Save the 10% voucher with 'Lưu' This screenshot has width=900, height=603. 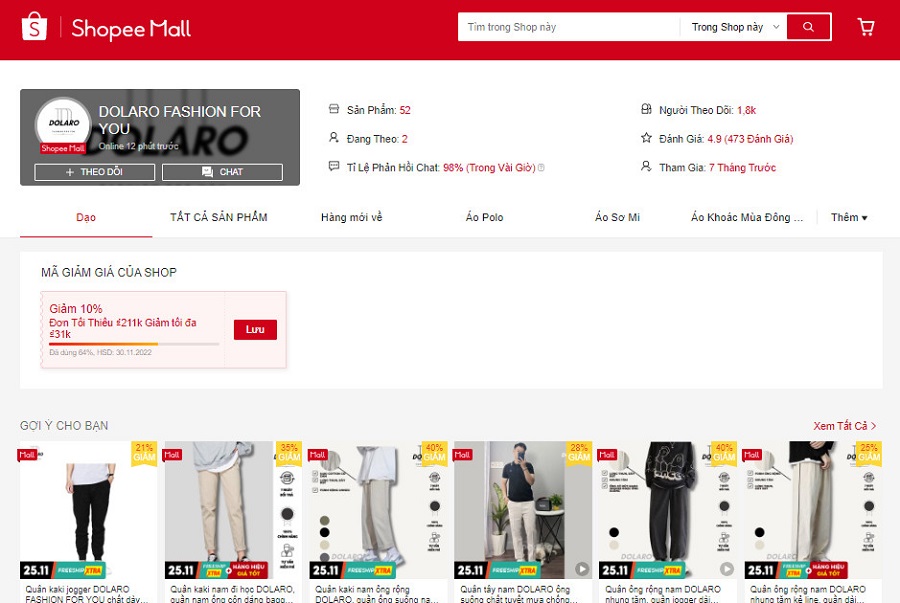255,330
